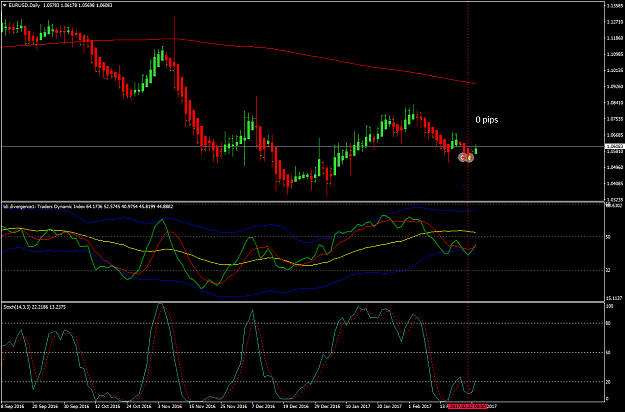Image resolution: width=625 pixels, height=412 pixels.
Task: Click the '19 Dec 2016' date on the time axis
Action: 295,406
